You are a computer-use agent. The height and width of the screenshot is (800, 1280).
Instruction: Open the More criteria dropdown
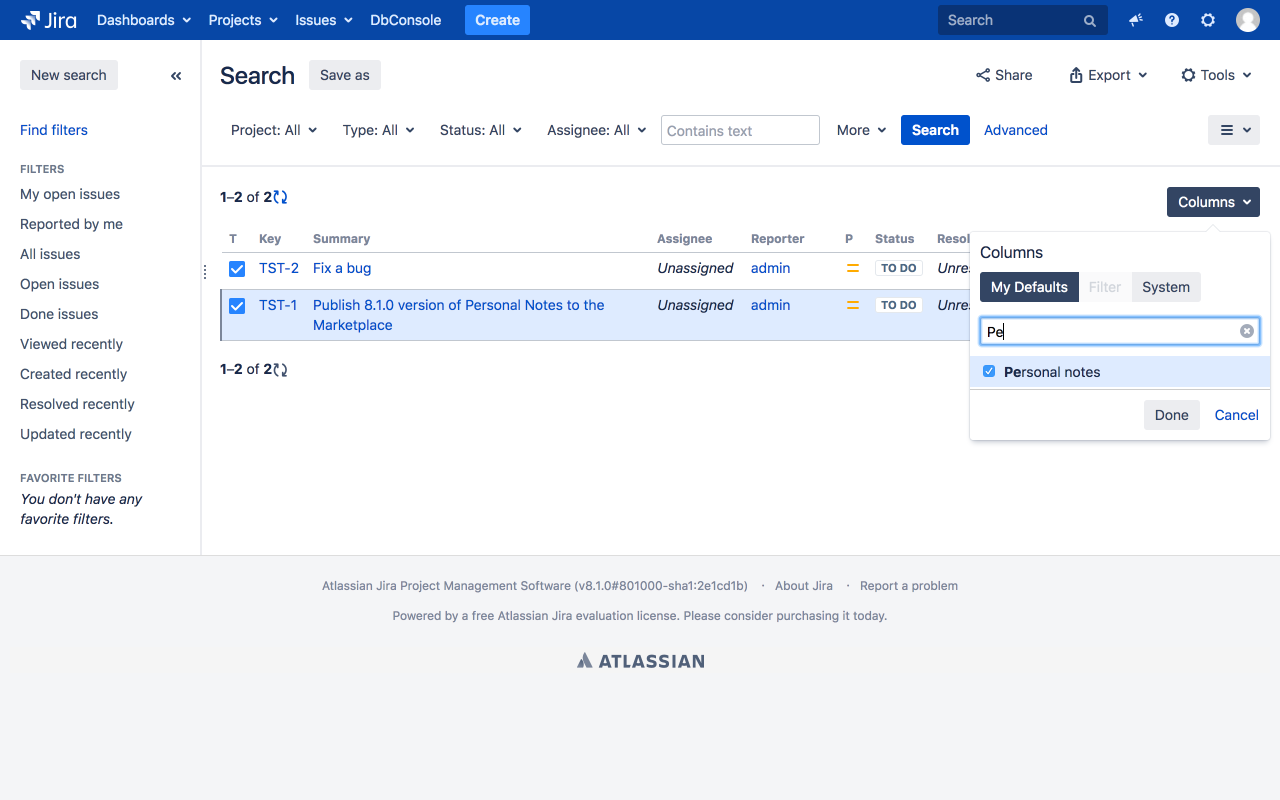[x=862, y=130]
